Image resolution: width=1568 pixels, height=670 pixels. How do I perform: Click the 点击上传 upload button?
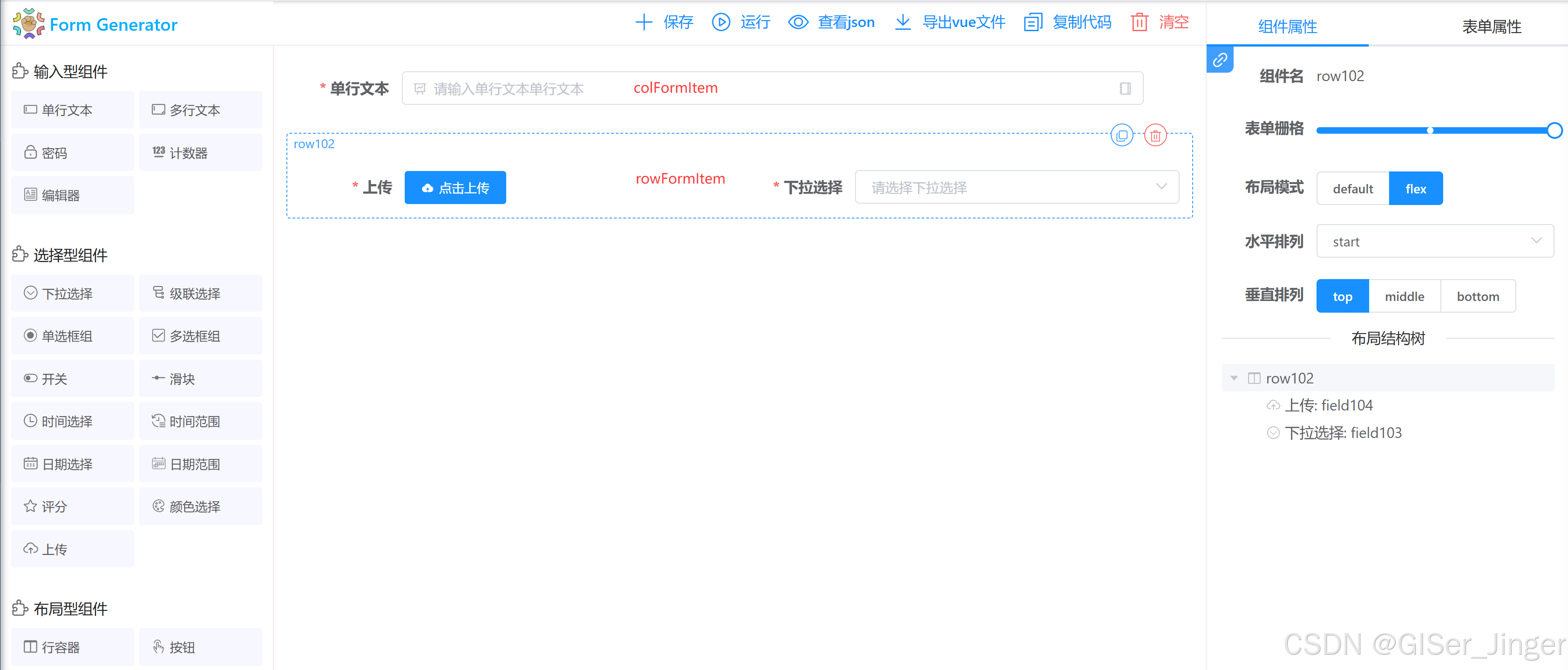(x=455, y=188)
